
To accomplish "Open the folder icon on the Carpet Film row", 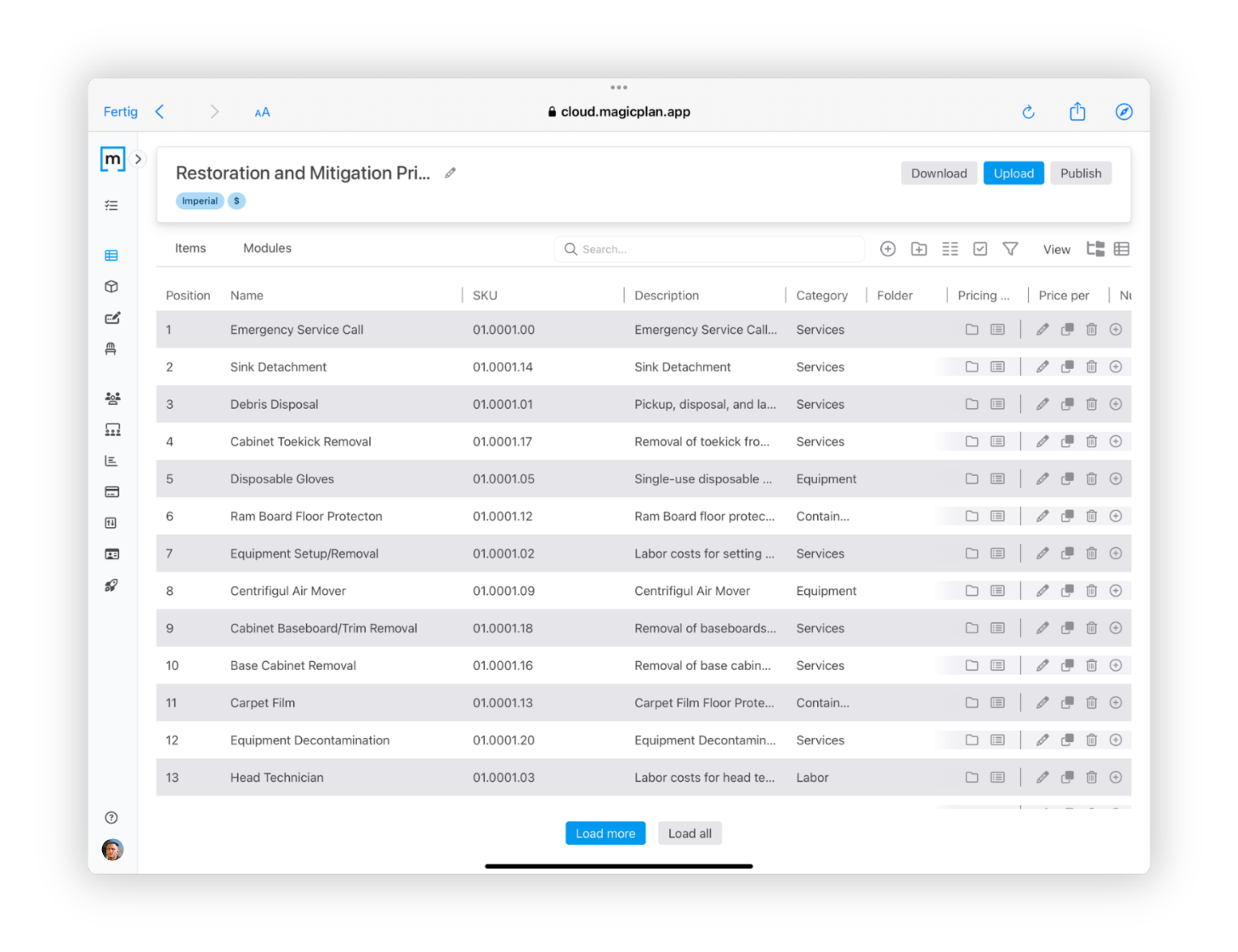I will (x=972, y=703).
